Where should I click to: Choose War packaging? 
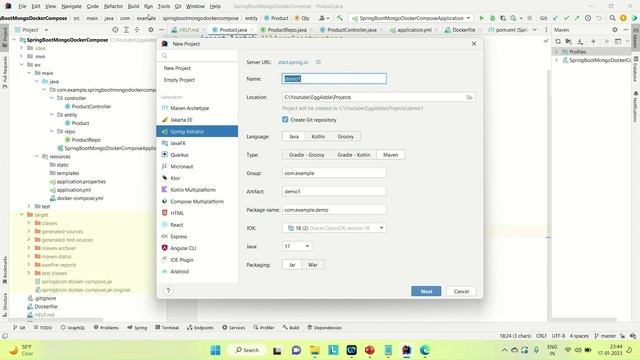313,265
